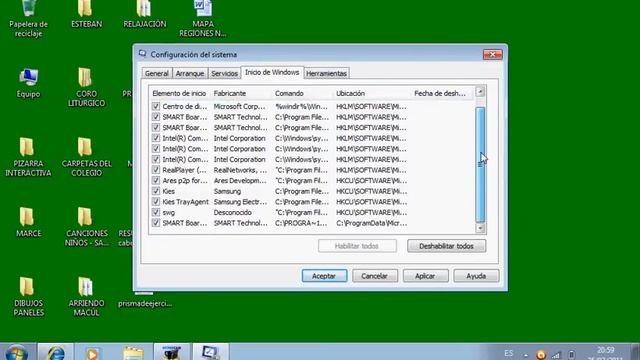The width and height of the screenshot is (640, 360).
Task: Sort by Elemento de inicio column
Action: [179, 93]
